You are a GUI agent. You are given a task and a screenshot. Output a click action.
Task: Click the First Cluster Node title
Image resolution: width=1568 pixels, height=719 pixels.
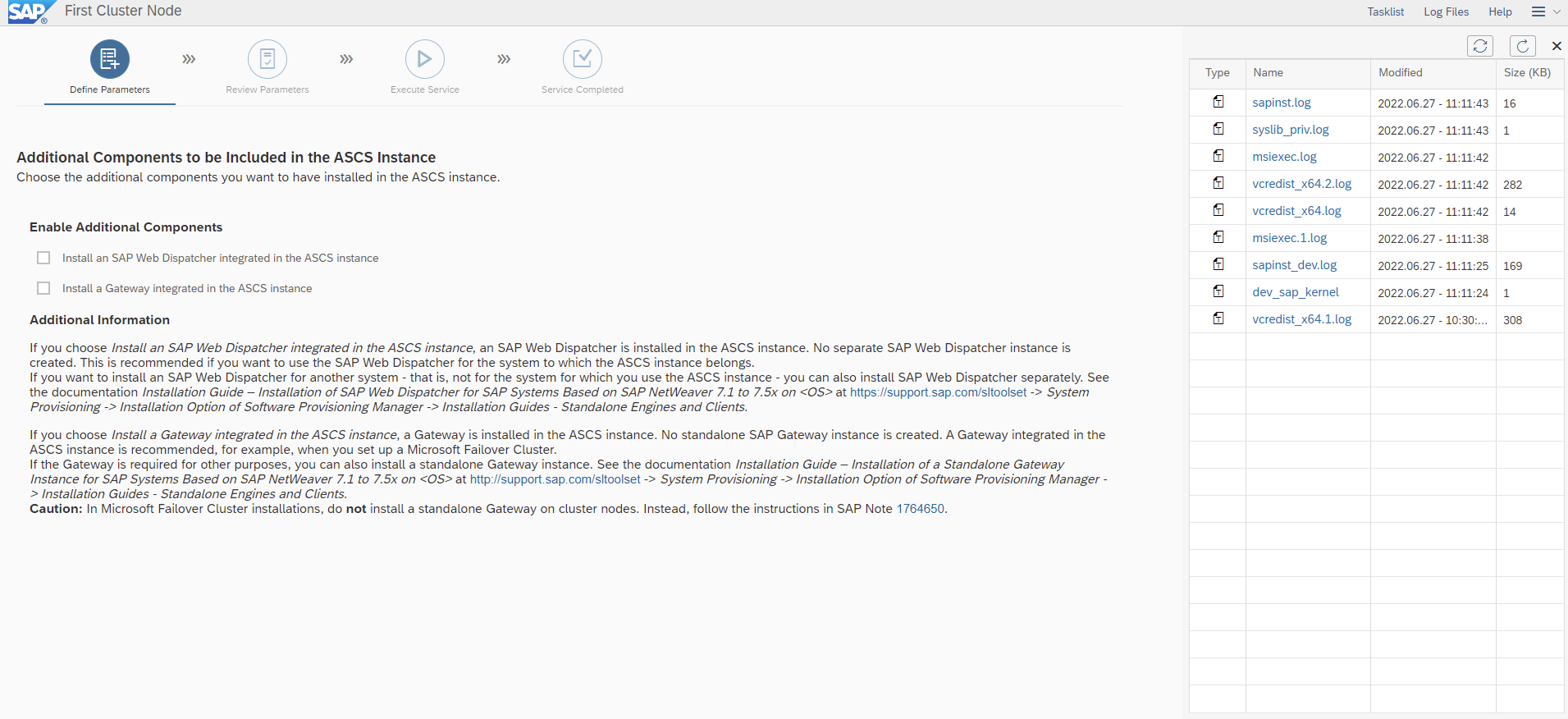click(x=123, y=11)
